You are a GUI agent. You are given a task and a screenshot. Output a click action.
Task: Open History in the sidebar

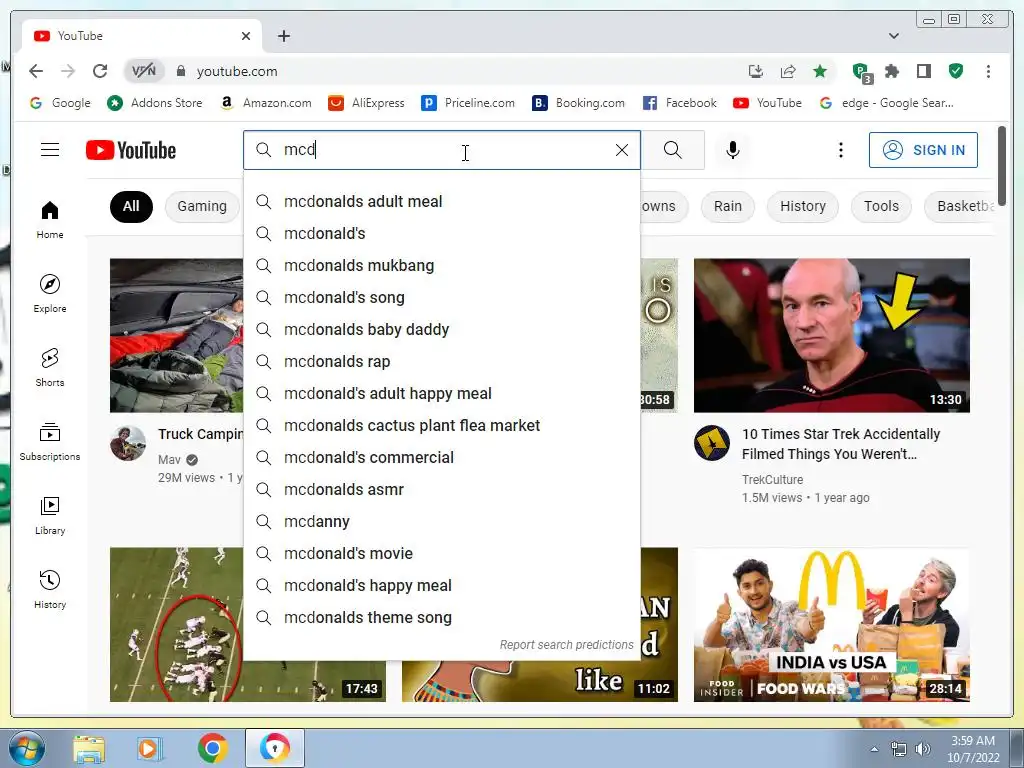click(50, 590)
